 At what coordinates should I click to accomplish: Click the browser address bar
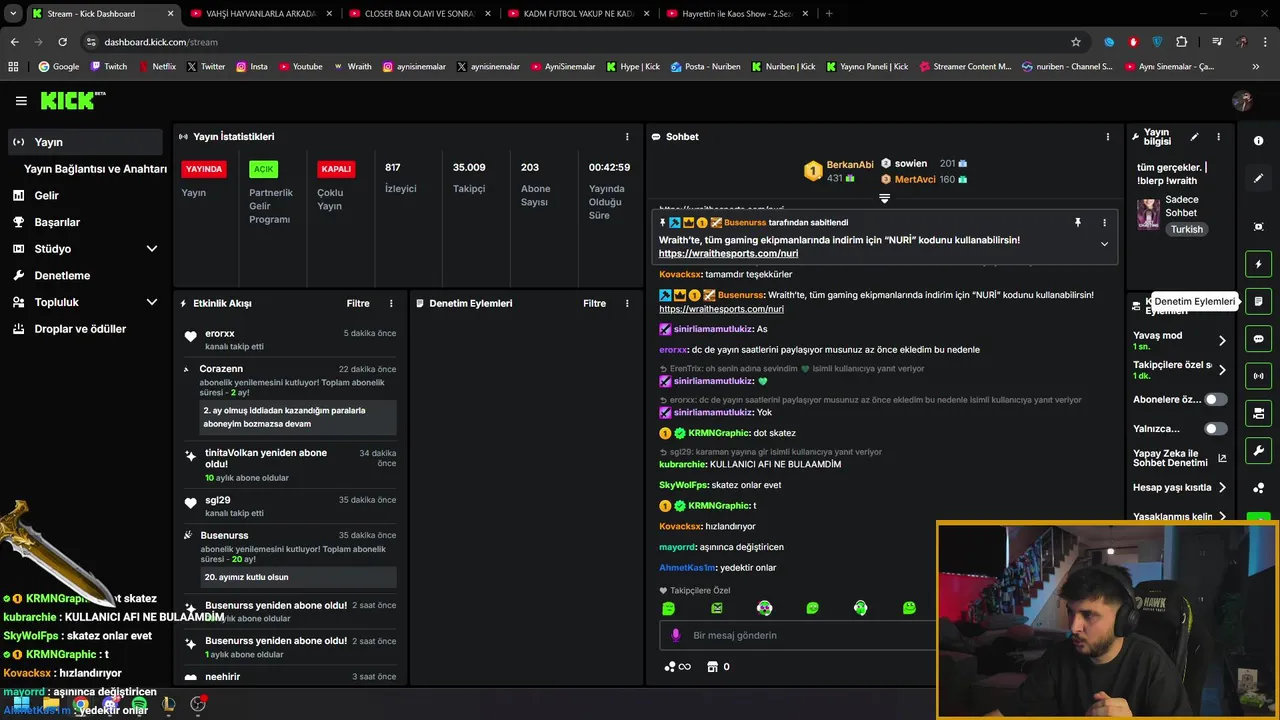(x=575, y=42)
